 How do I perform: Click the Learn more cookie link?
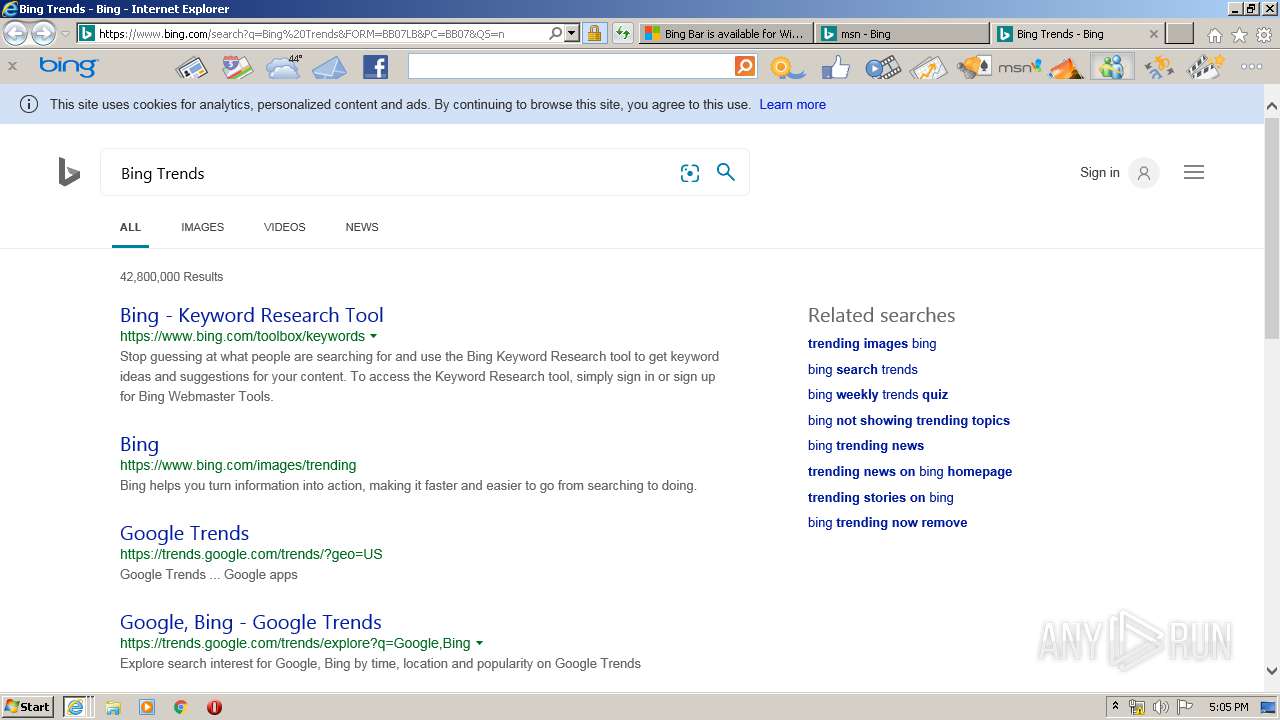coord(792,104)
